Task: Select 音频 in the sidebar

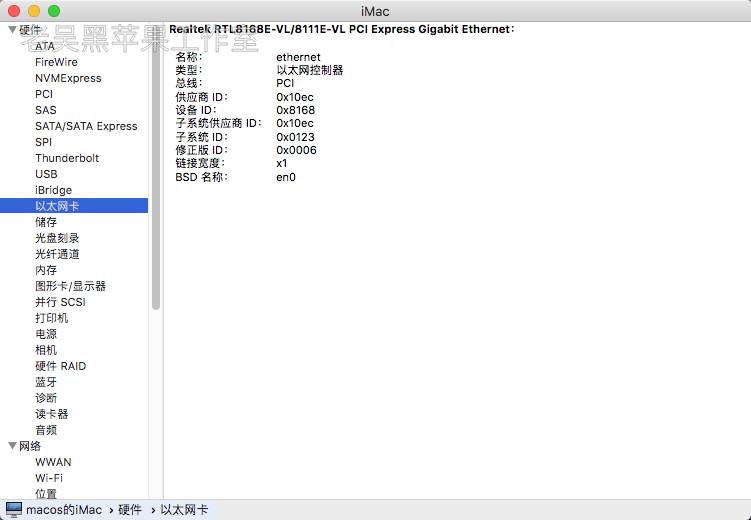Action: (46, 430)
